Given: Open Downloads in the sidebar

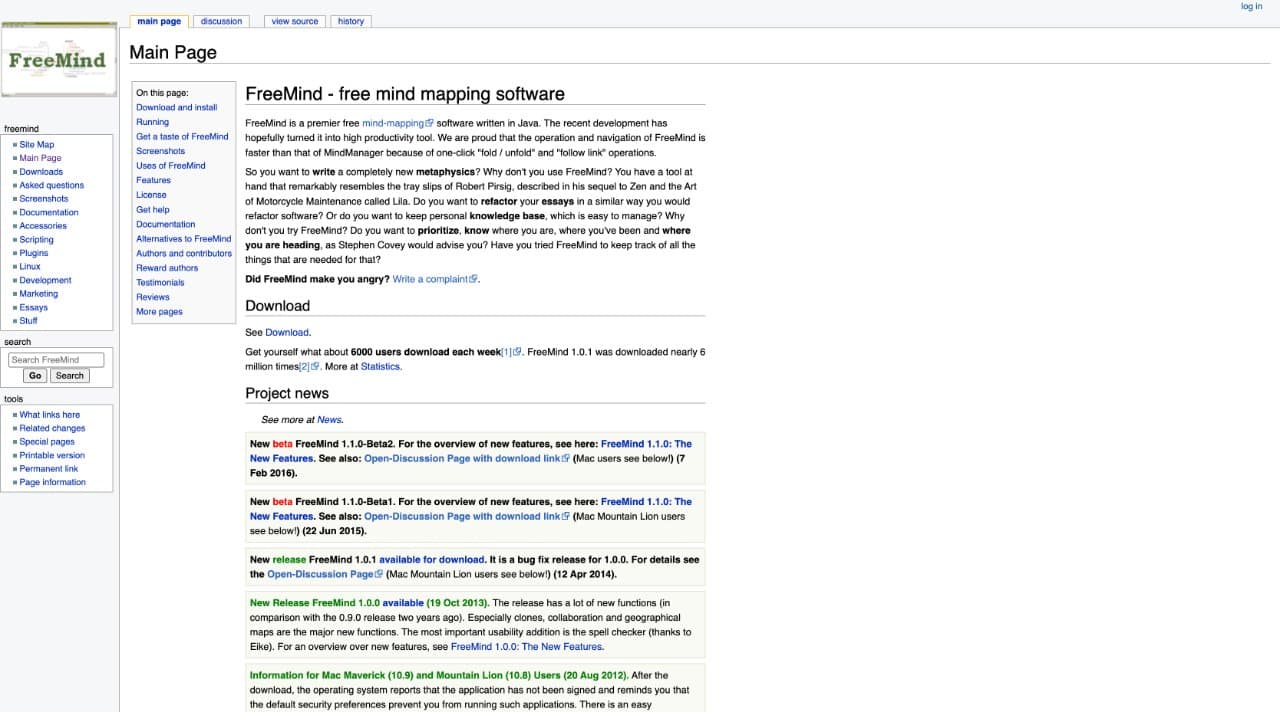Looking at the screenshot, I should (x=41, y=172).
